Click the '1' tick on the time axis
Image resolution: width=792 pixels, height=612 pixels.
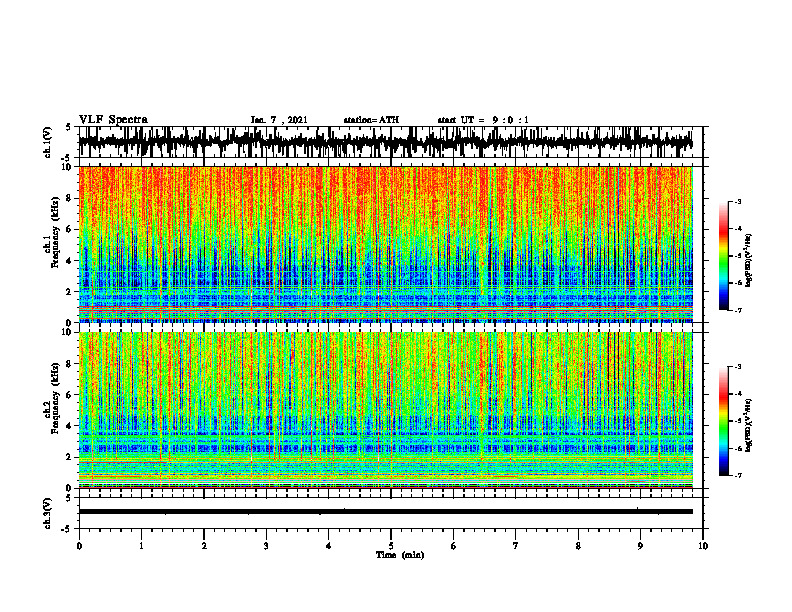[x=141, y=546]
